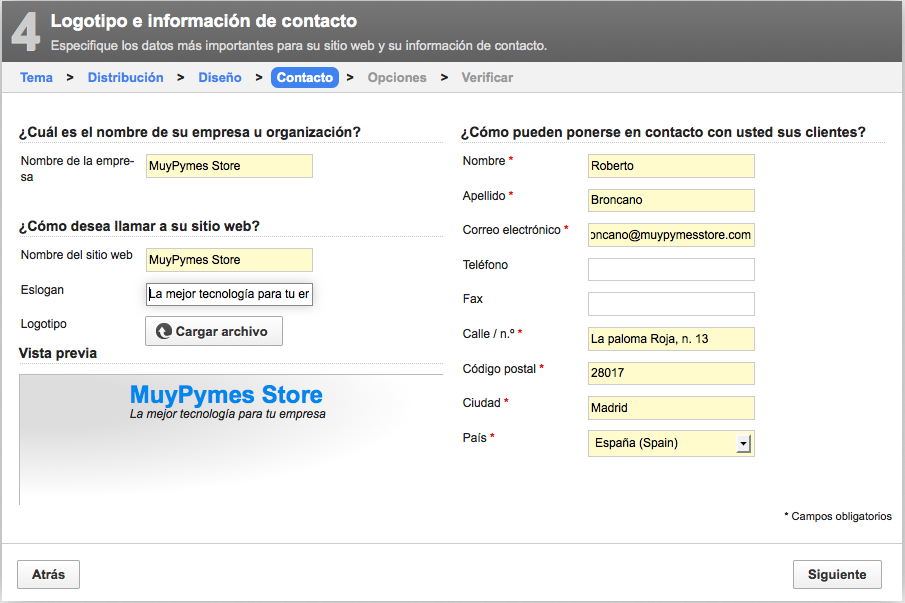905x603 pixels.
Task: Switch to the Distribución step
Action: [125, 77]
